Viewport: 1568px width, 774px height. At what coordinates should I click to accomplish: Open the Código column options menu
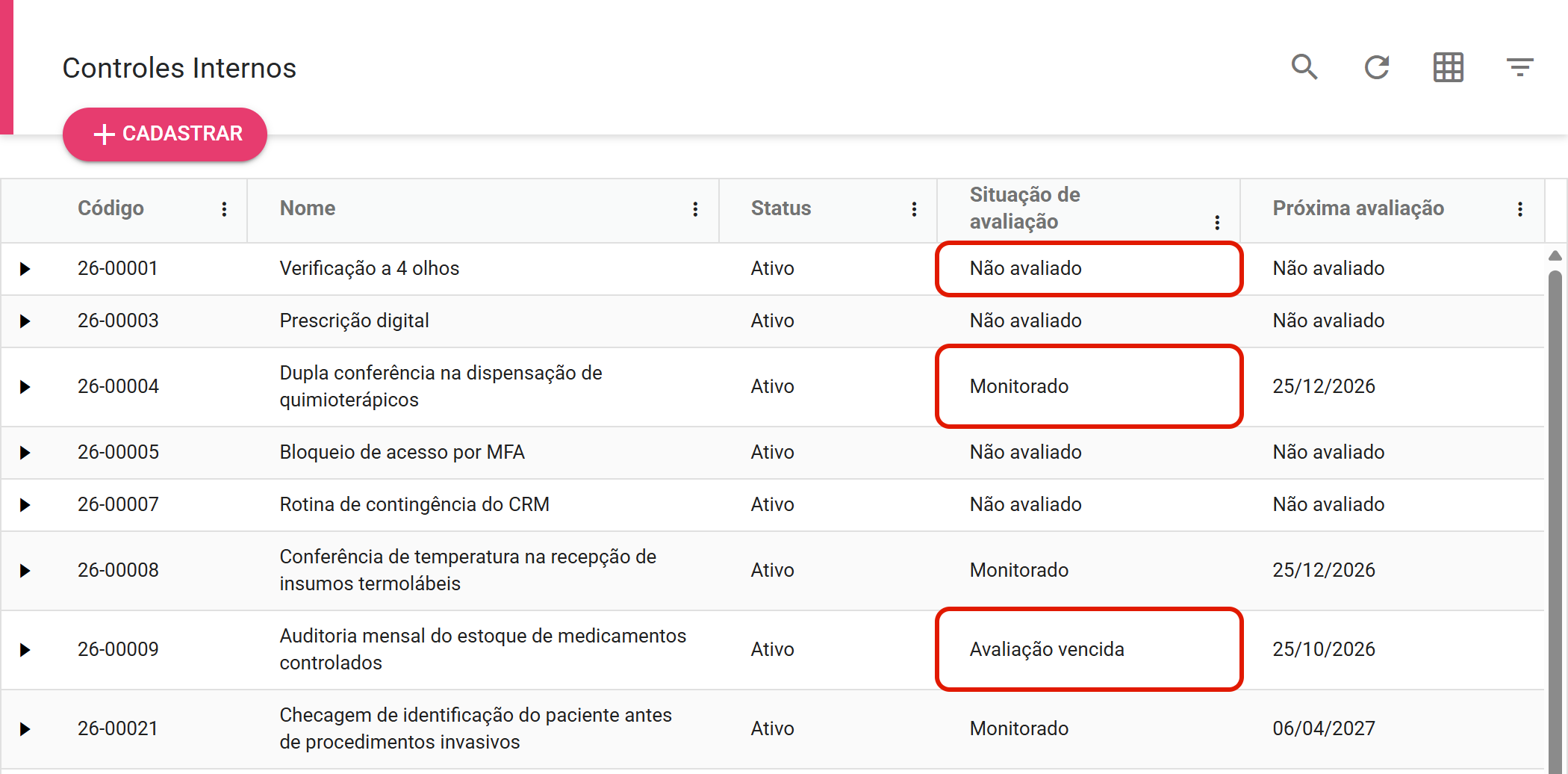224,209
